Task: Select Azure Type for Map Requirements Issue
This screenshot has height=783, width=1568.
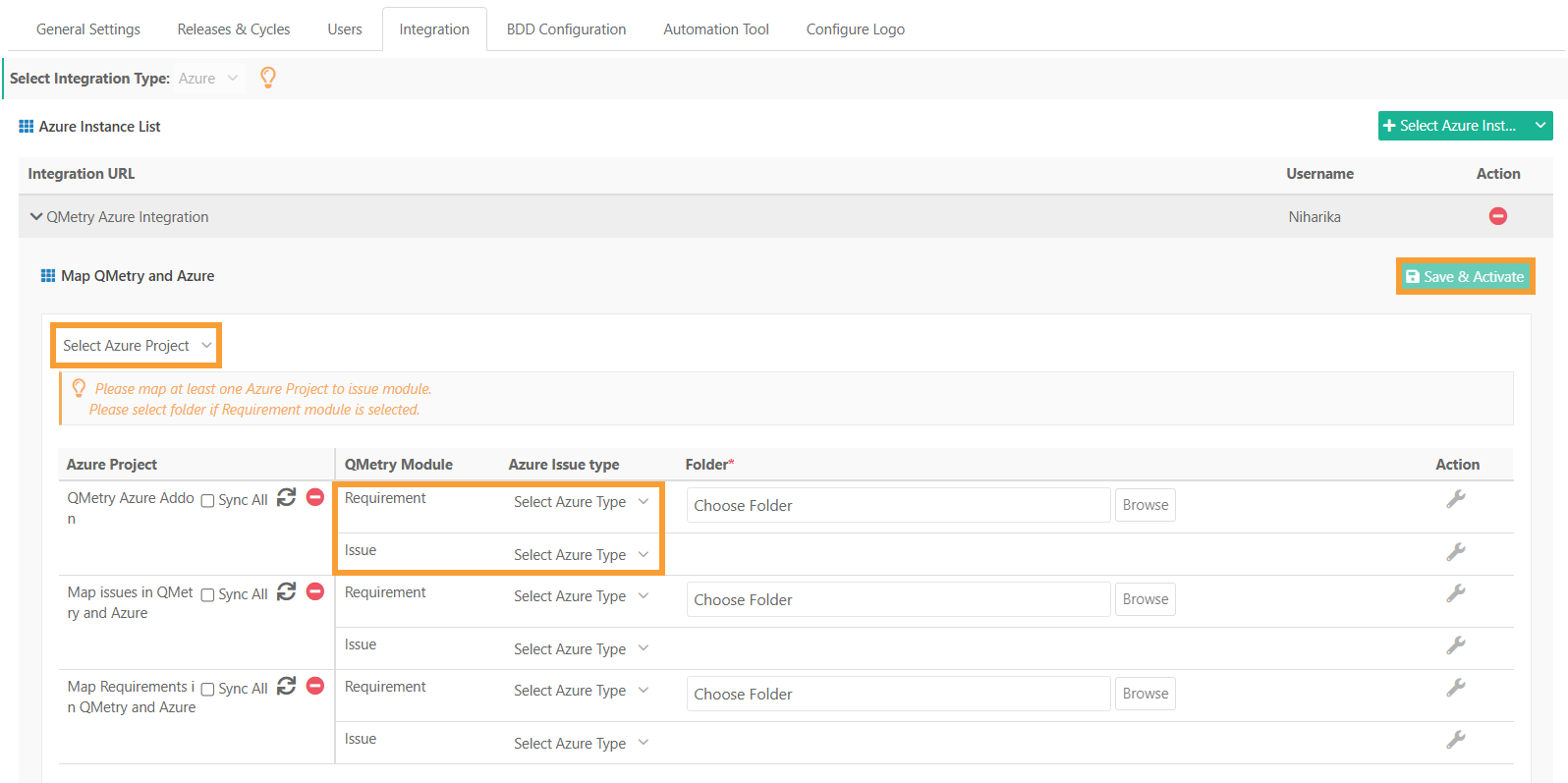Action: tap(582, 744)
